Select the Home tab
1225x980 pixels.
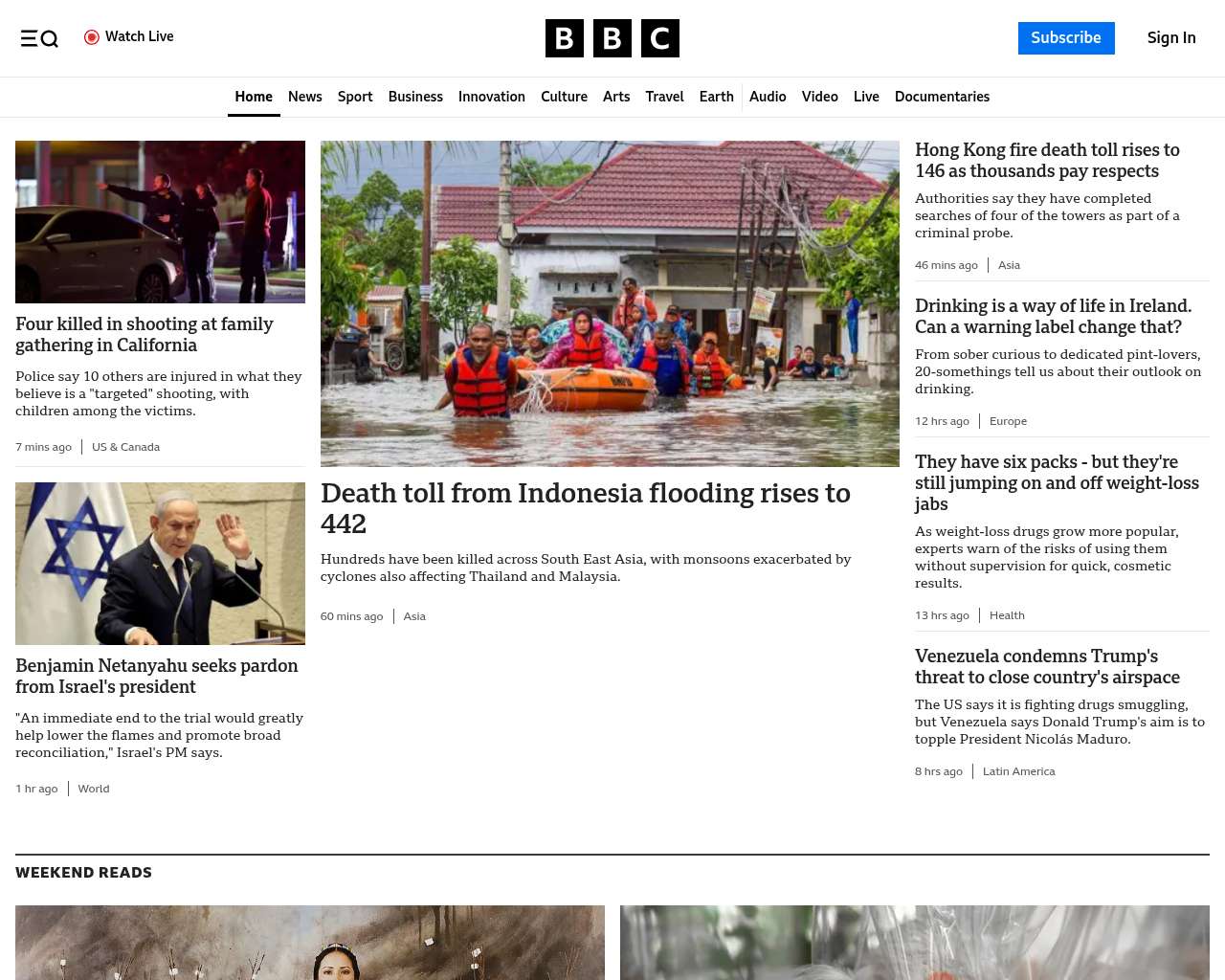click(x=254, y=97)
